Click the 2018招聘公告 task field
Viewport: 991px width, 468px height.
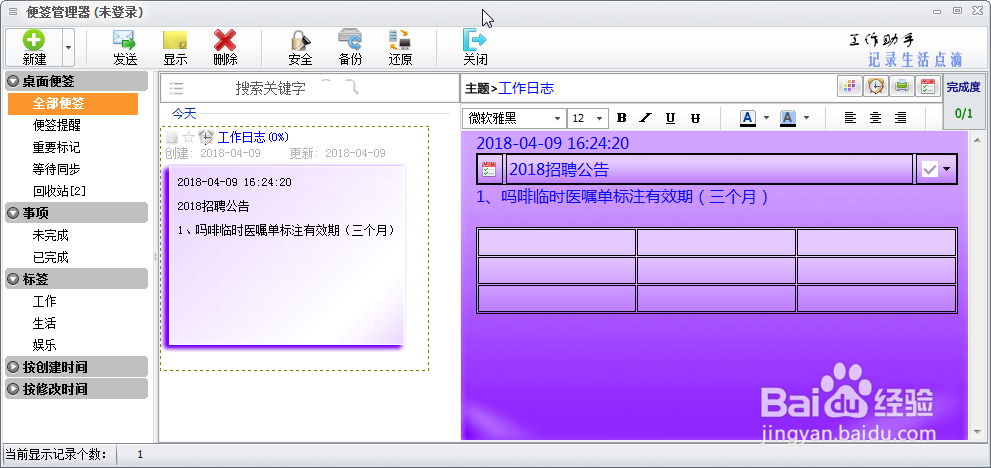click(709, 169)
